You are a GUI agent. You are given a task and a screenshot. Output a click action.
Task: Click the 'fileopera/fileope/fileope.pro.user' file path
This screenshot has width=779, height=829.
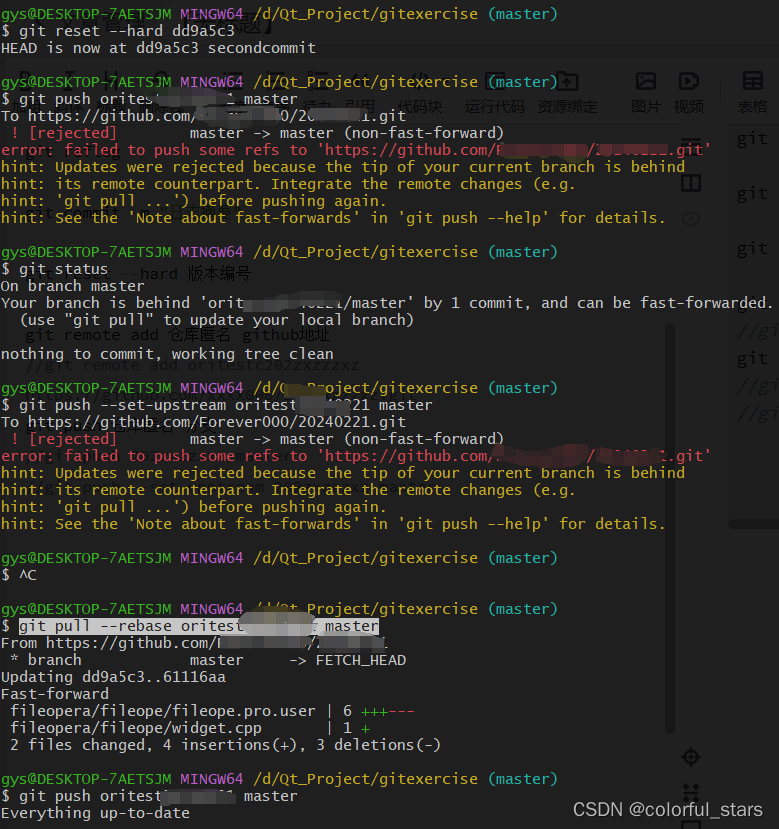click(x=163, y=711)
